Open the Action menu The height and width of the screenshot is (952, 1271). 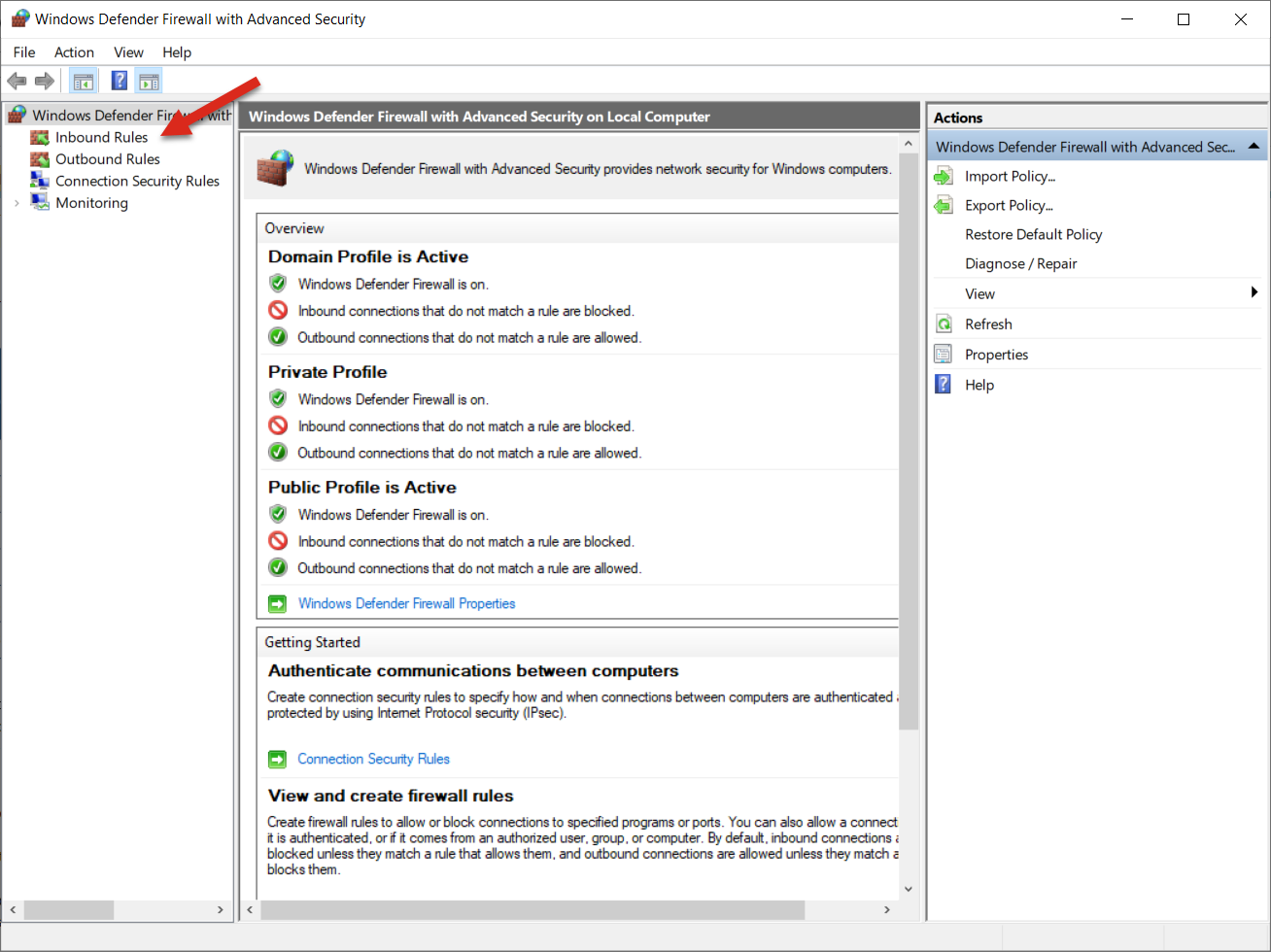point(75,52)
